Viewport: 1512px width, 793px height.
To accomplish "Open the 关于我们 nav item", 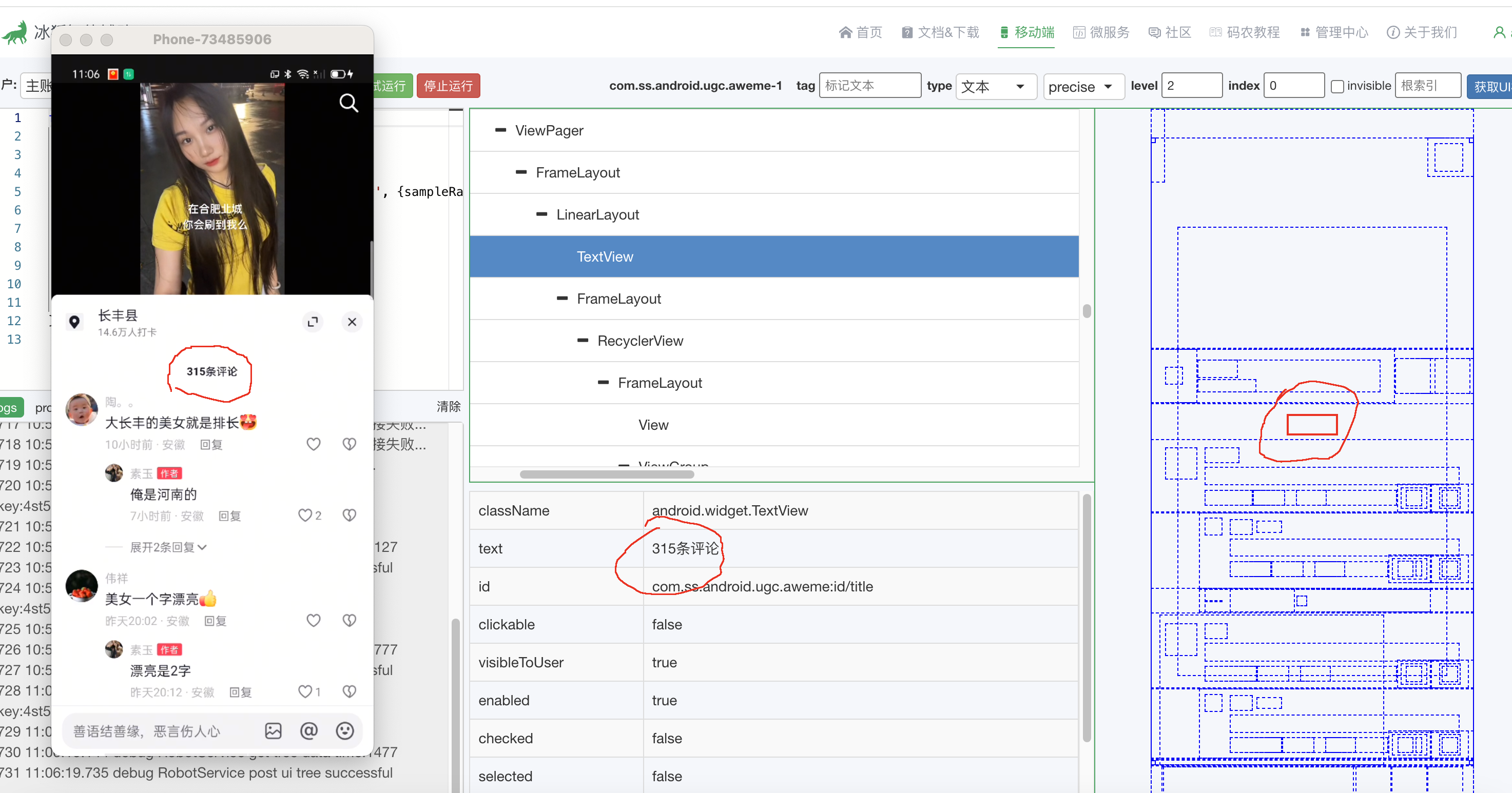I will point(1422,32).
